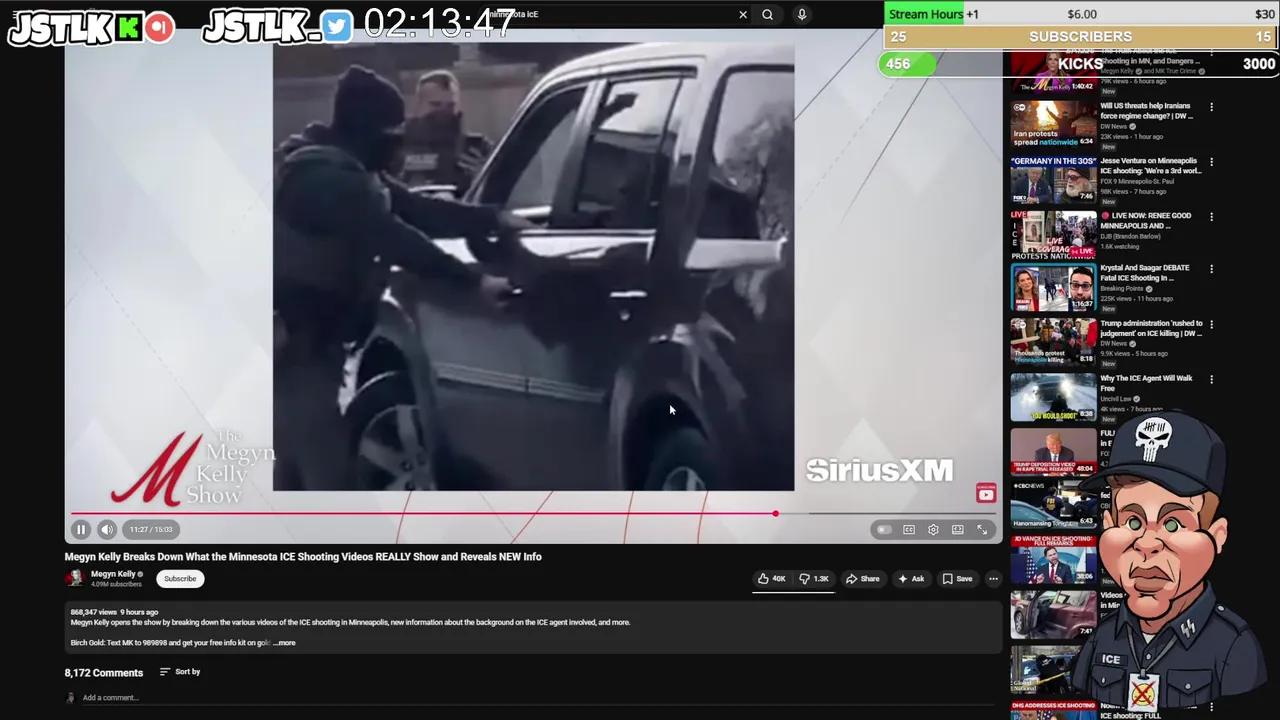
Task: Open the JD Vance on ICE shooting thumbnail
Action: [1053, 560]
